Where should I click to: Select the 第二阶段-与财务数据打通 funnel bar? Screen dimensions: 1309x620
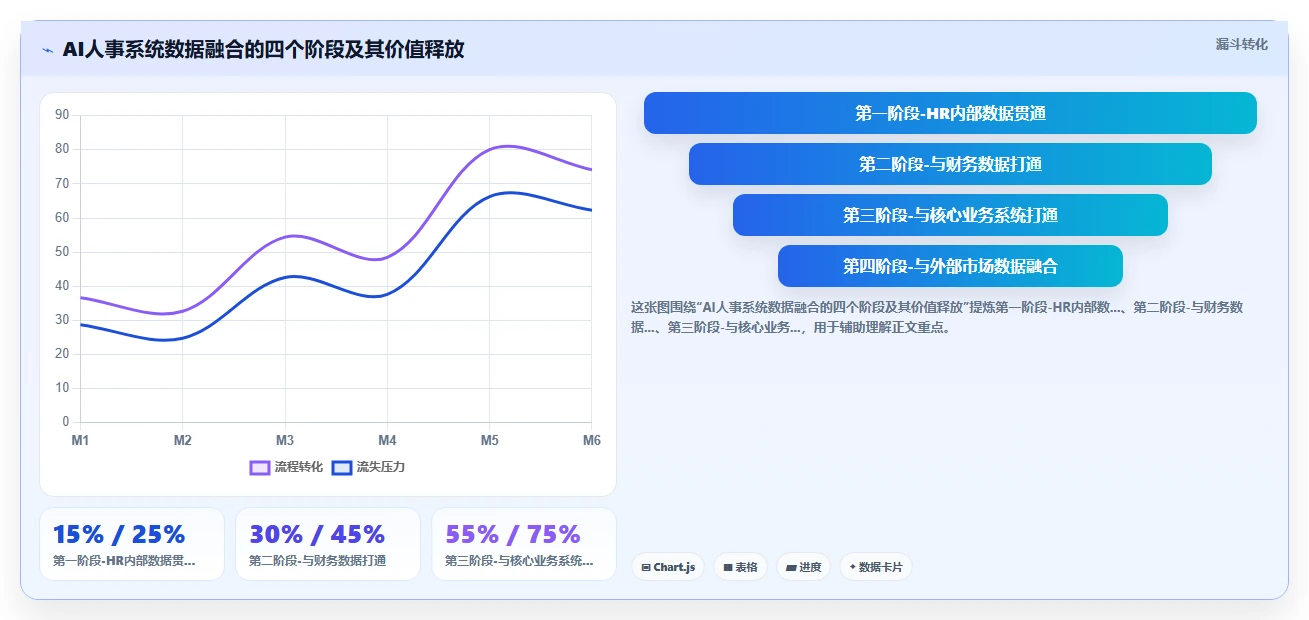pos(950,164)
